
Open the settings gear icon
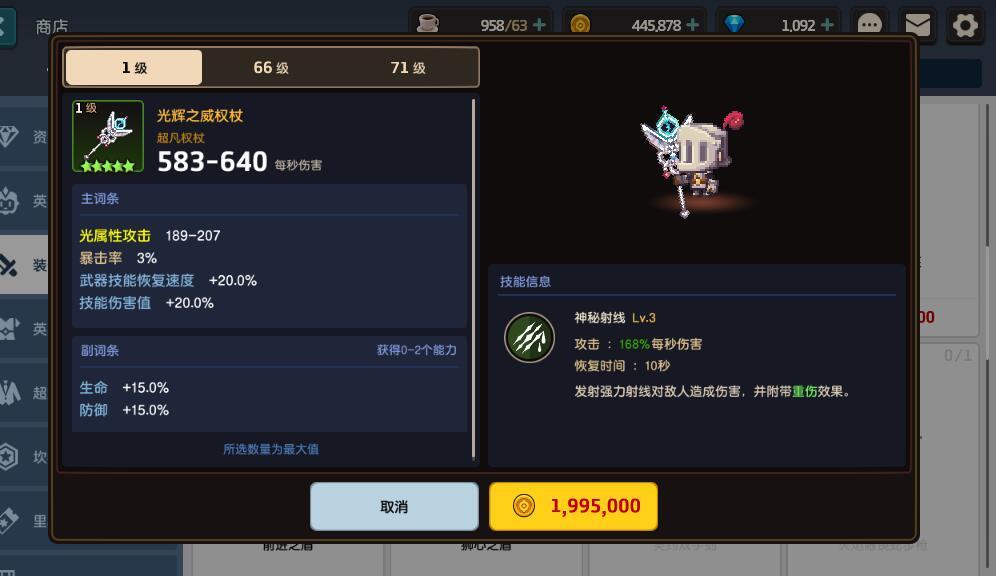coord(966,25)
